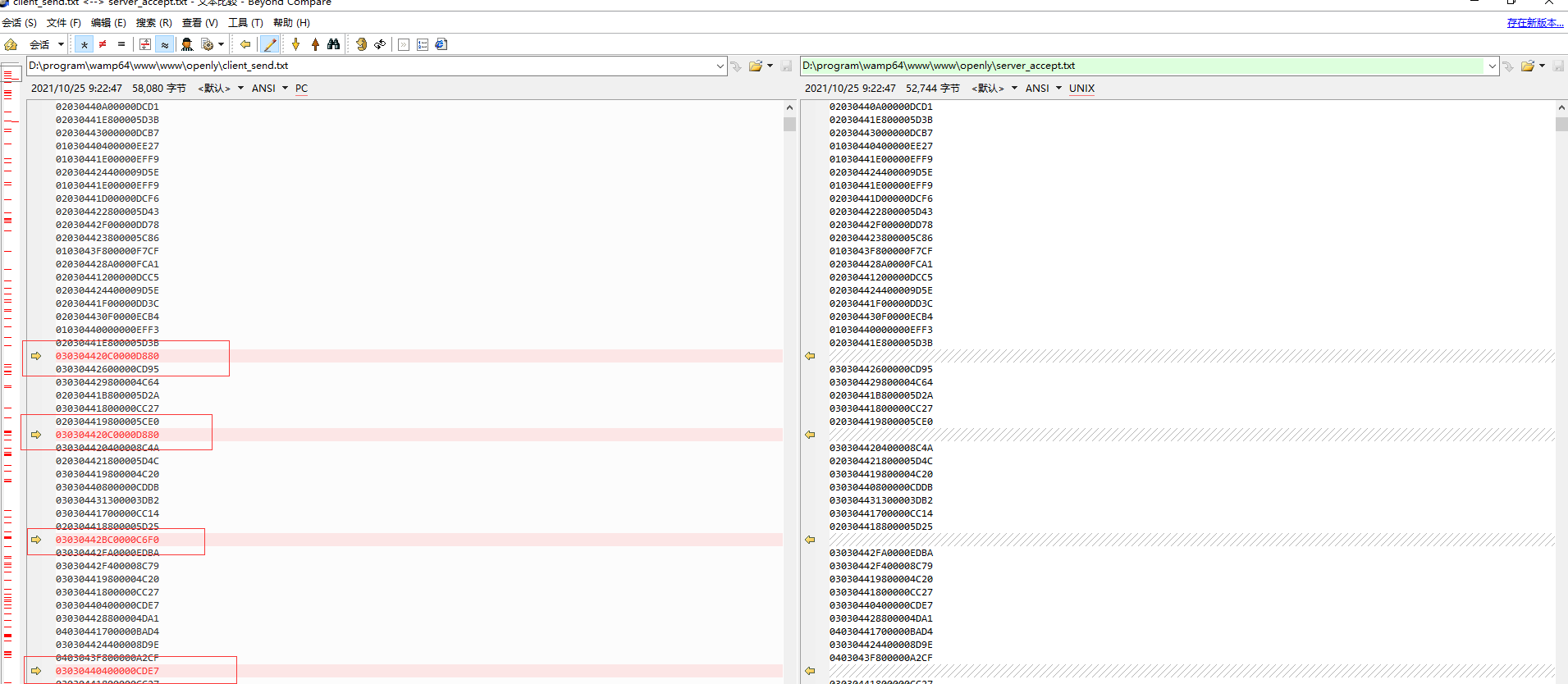Open Find with binoculars icon

click(333, 44)
